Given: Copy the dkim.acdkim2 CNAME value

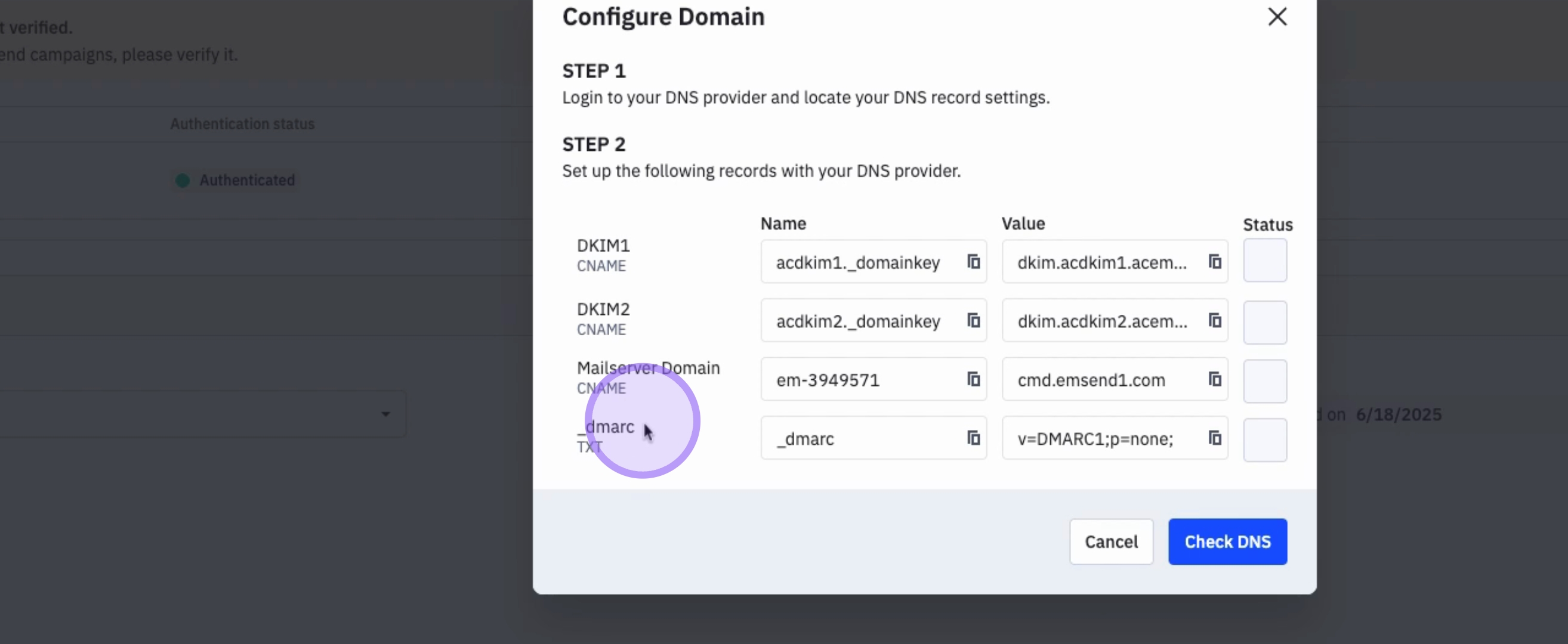Looking at the screenshot, I should [1214, 320].
